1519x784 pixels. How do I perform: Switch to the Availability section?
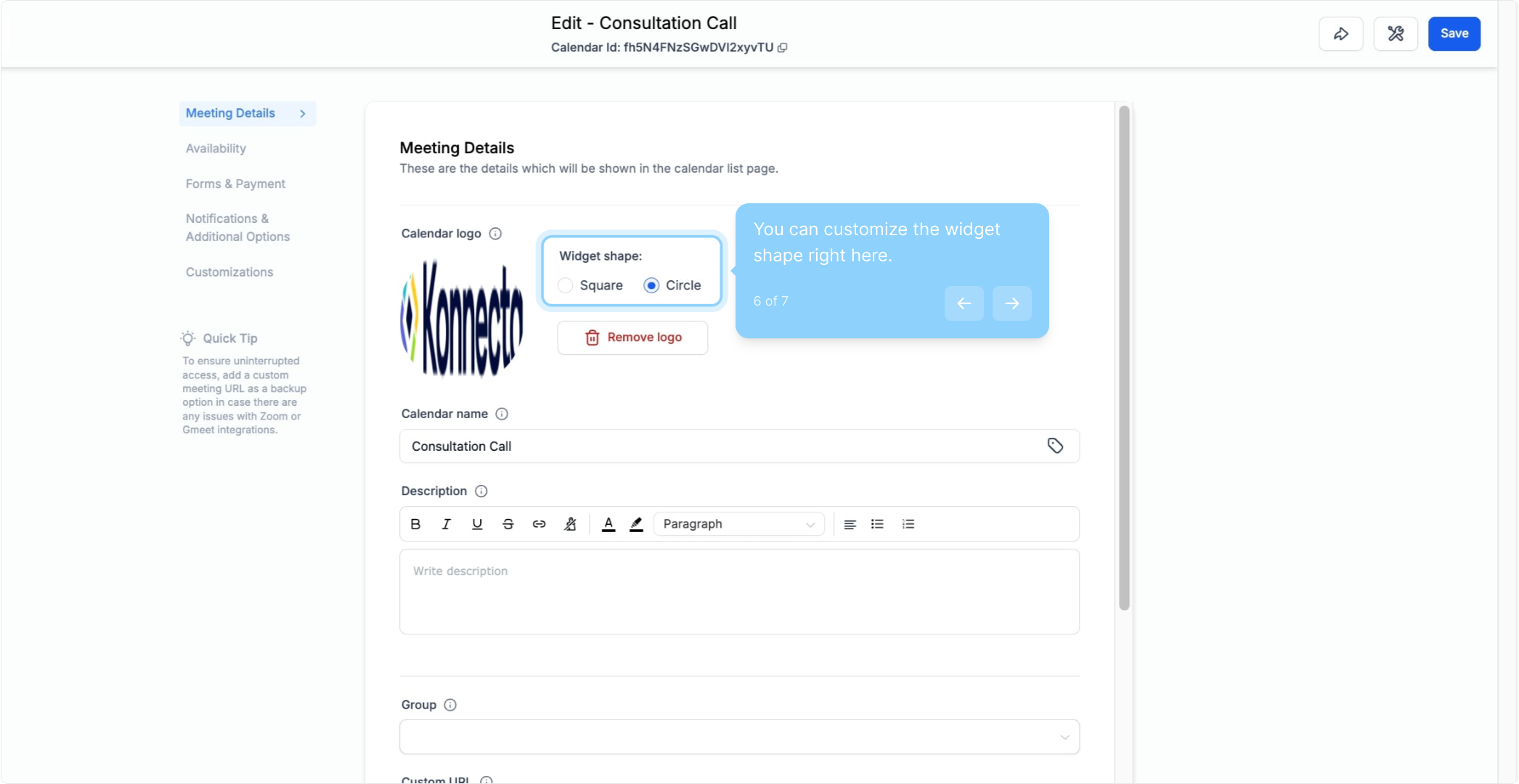tap(216, 148)
